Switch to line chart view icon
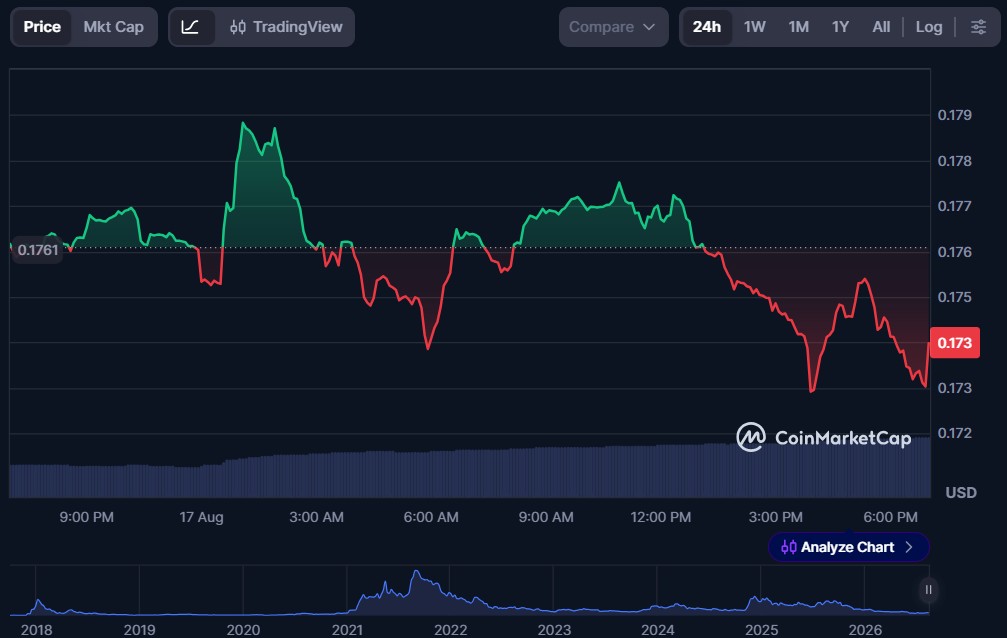 (x=190, y=27)
